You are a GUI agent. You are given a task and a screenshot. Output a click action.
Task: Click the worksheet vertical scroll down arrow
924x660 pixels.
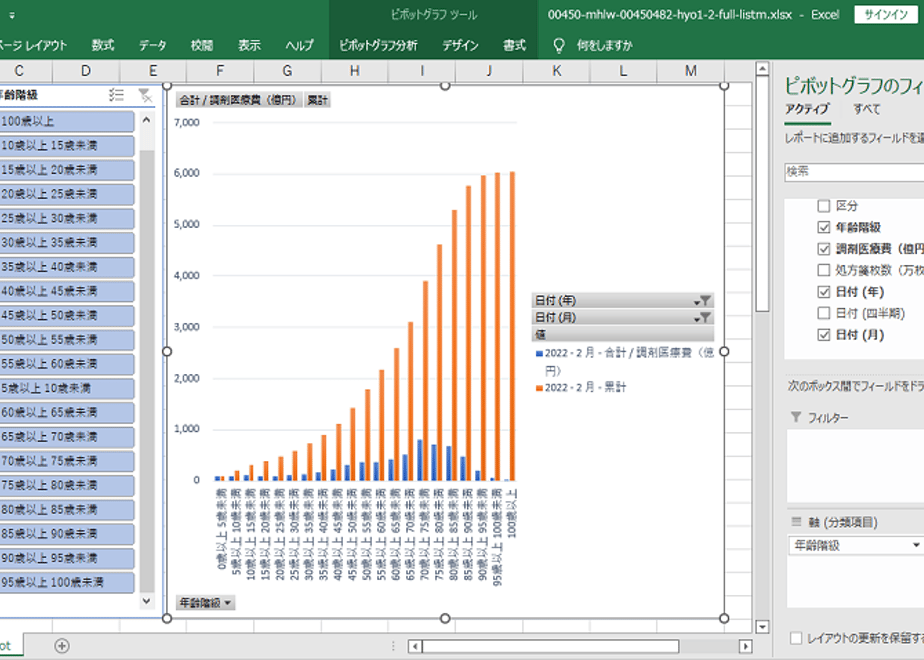(762, 626)
